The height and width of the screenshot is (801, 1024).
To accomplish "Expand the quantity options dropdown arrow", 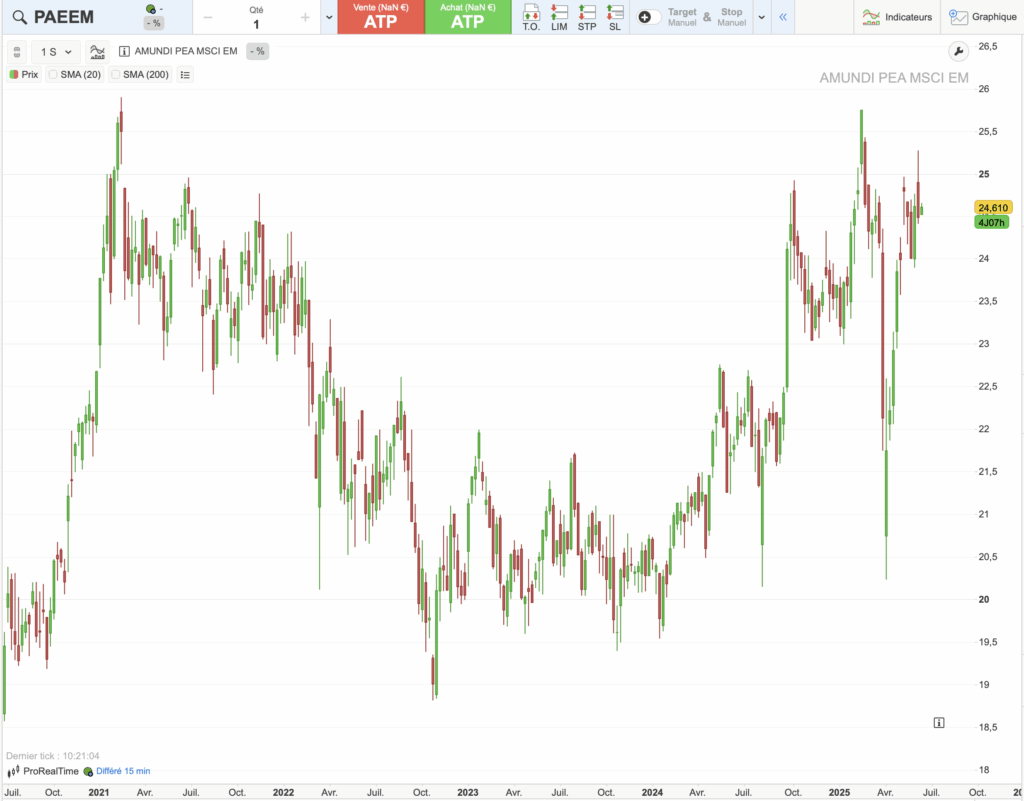I will tap(329, 18).
